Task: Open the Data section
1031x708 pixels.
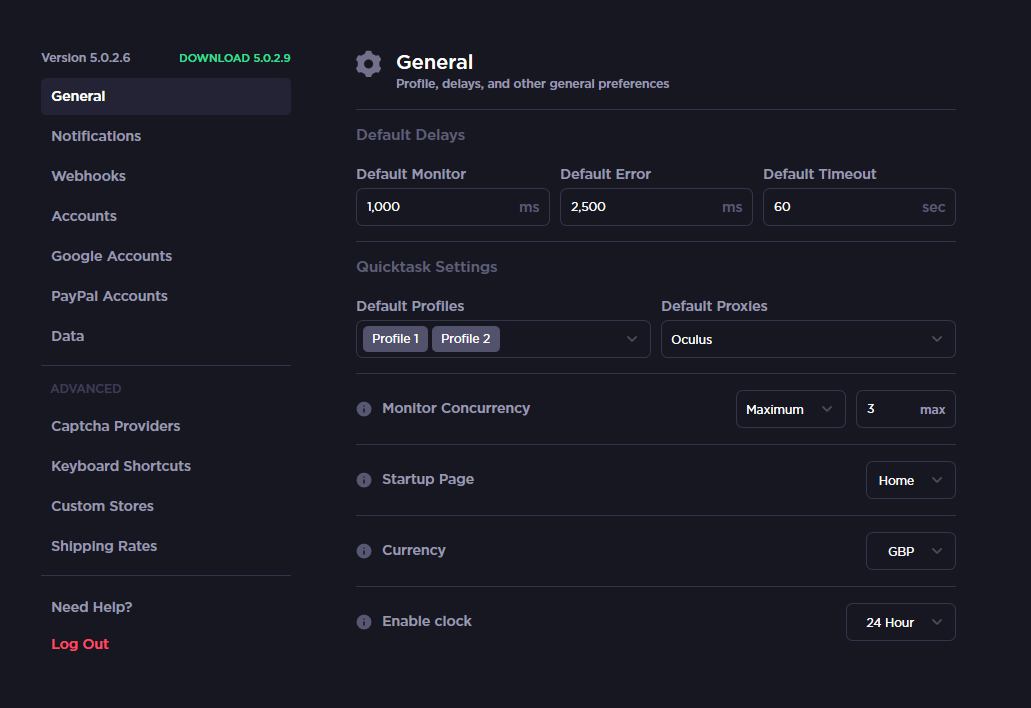Action: click(x=68, y=337)
